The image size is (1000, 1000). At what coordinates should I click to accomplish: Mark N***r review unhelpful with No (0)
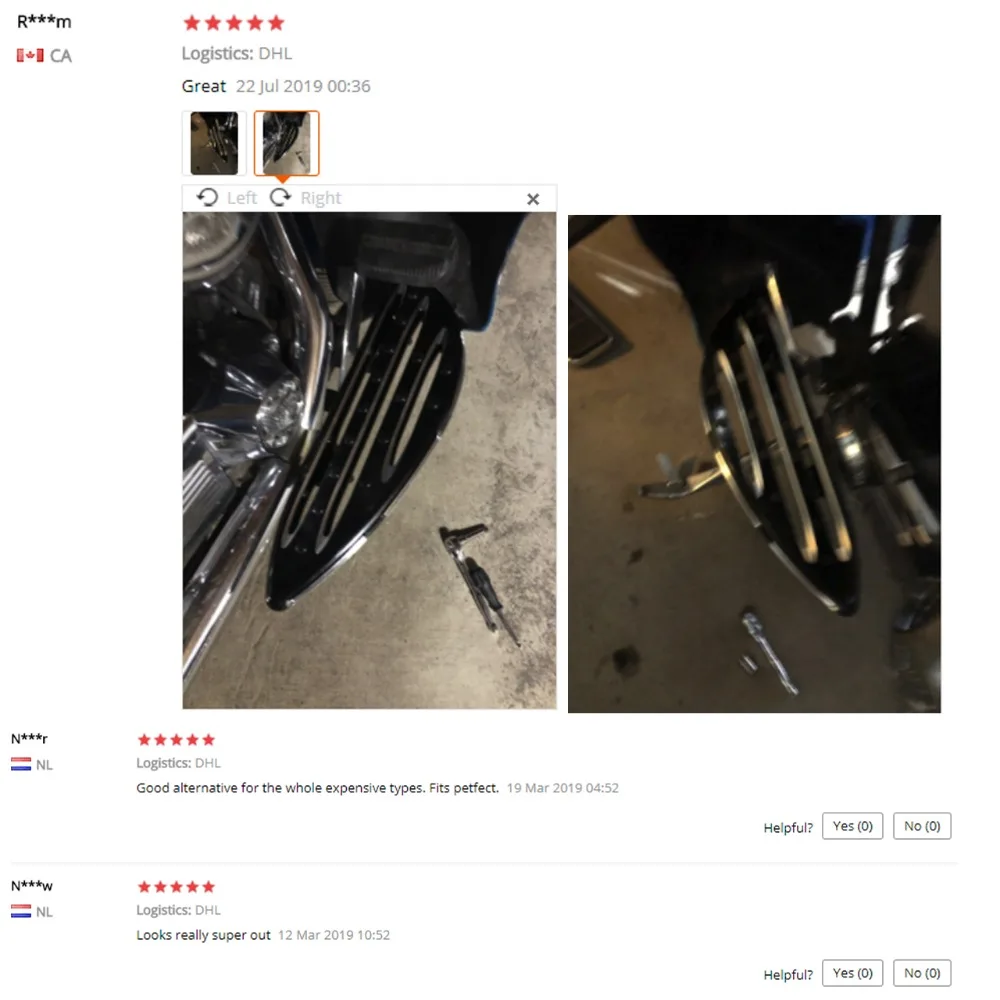point(922,826)
